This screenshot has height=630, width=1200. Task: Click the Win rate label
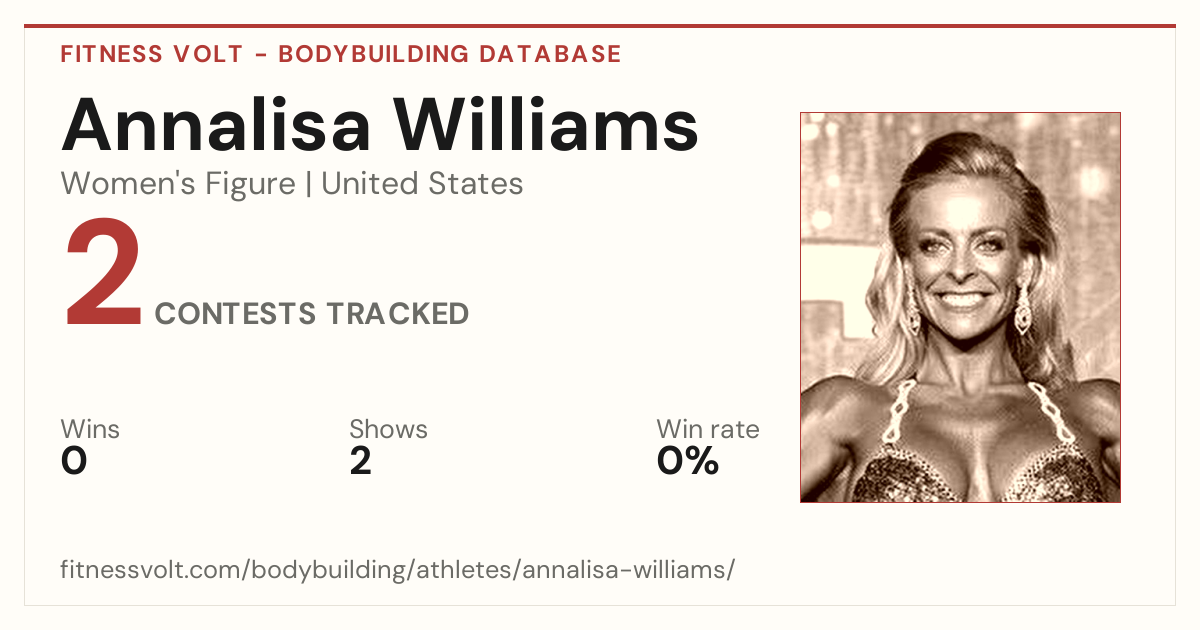tap(708, 429)
